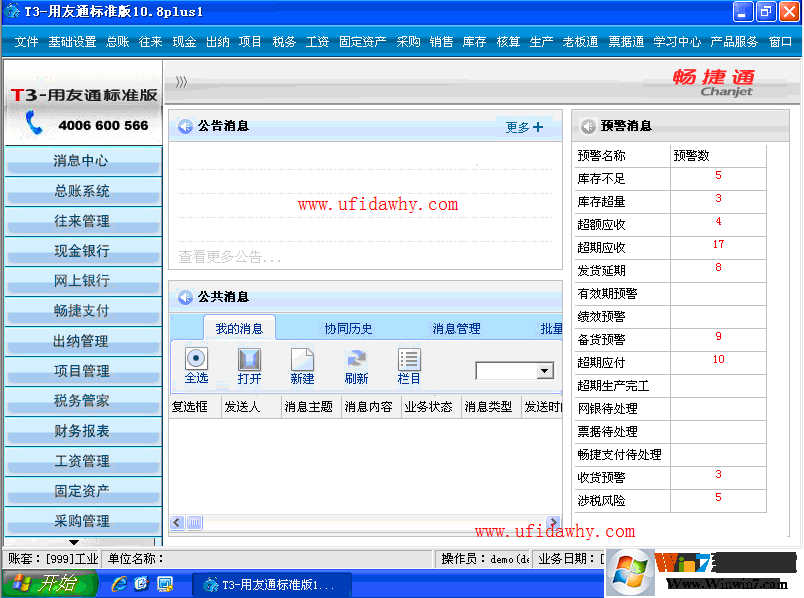The image size is (804, 598).
Task: Select the 生产 (Production) toolbar icon
Action: click(x=541, y=42)
